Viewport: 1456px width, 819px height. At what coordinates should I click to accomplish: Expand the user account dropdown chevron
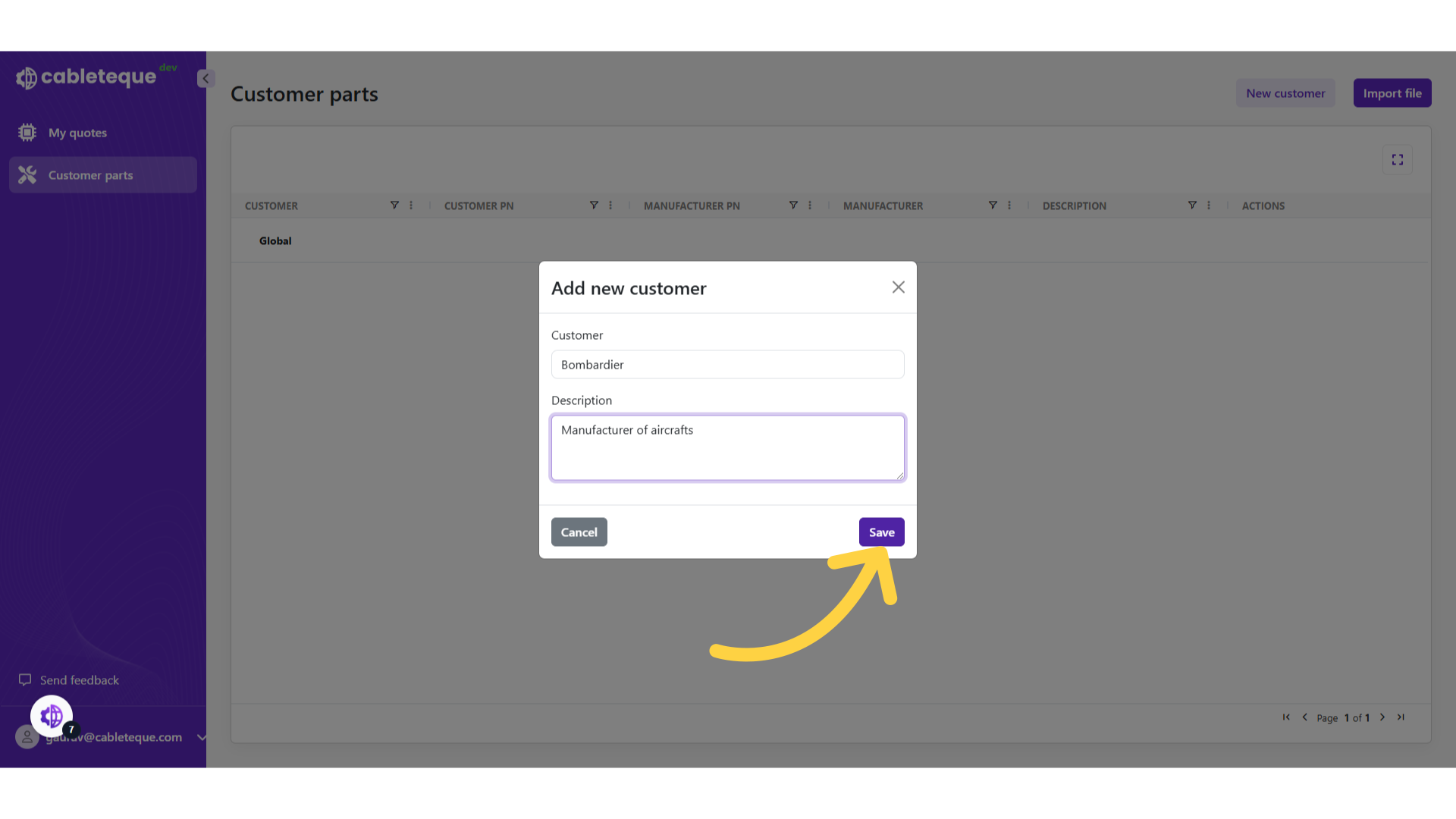click(201, 737)
